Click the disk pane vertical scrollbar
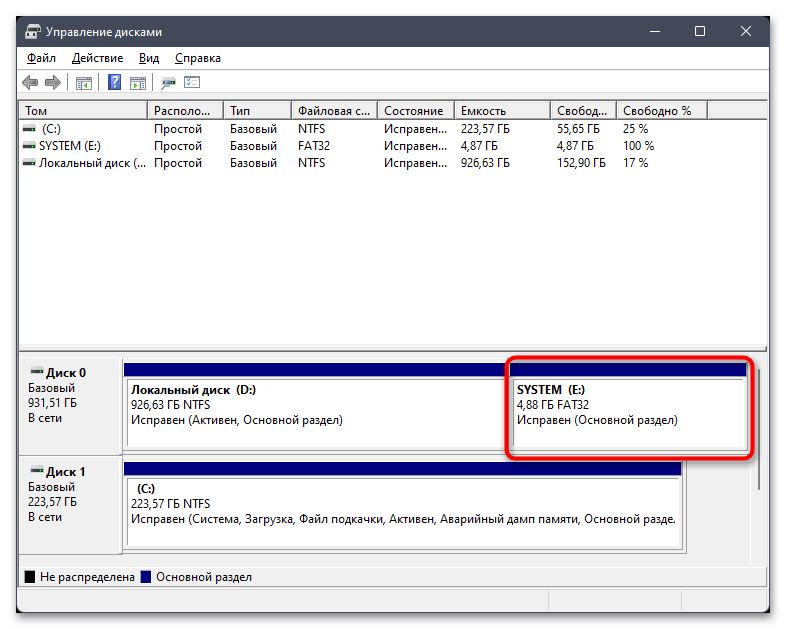 [x=758, y=430]
